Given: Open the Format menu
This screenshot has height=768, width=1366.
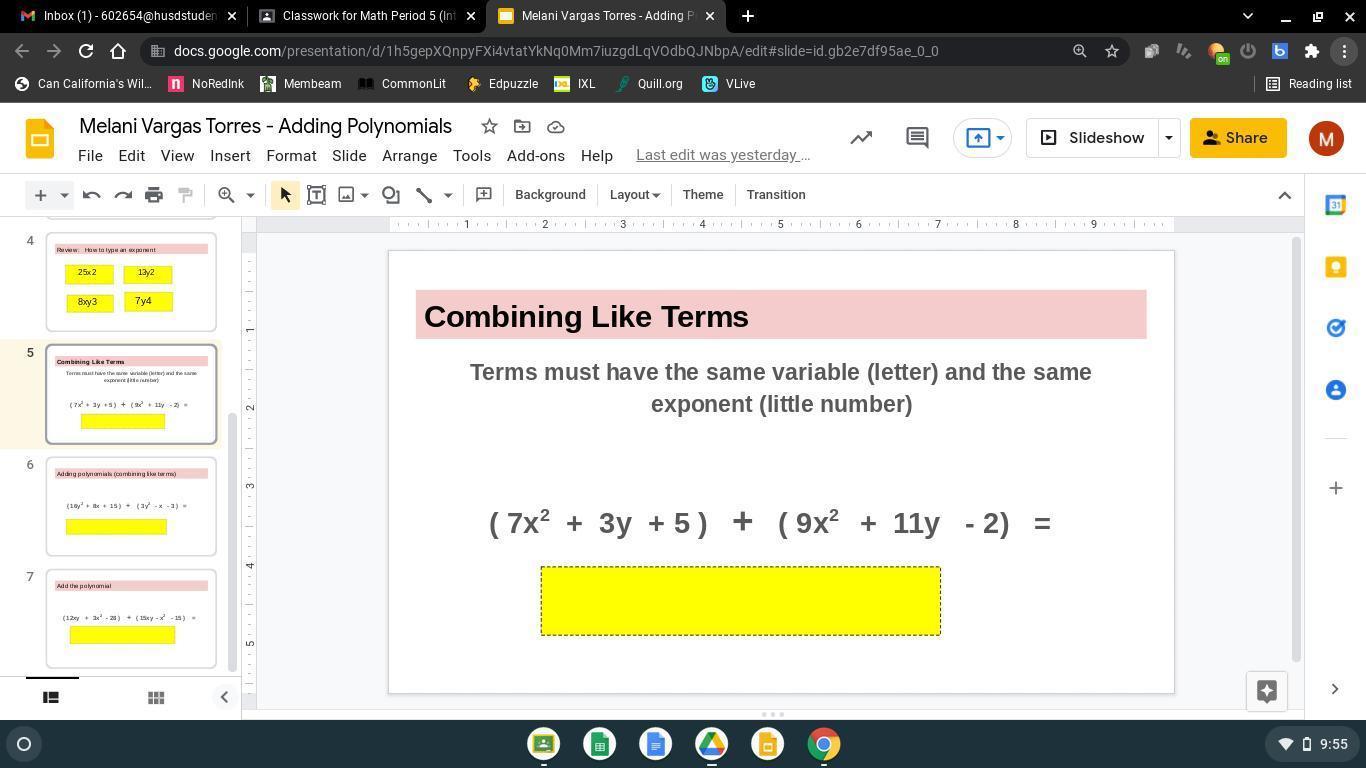Looking at the screenshot, I should coord(291,156).
